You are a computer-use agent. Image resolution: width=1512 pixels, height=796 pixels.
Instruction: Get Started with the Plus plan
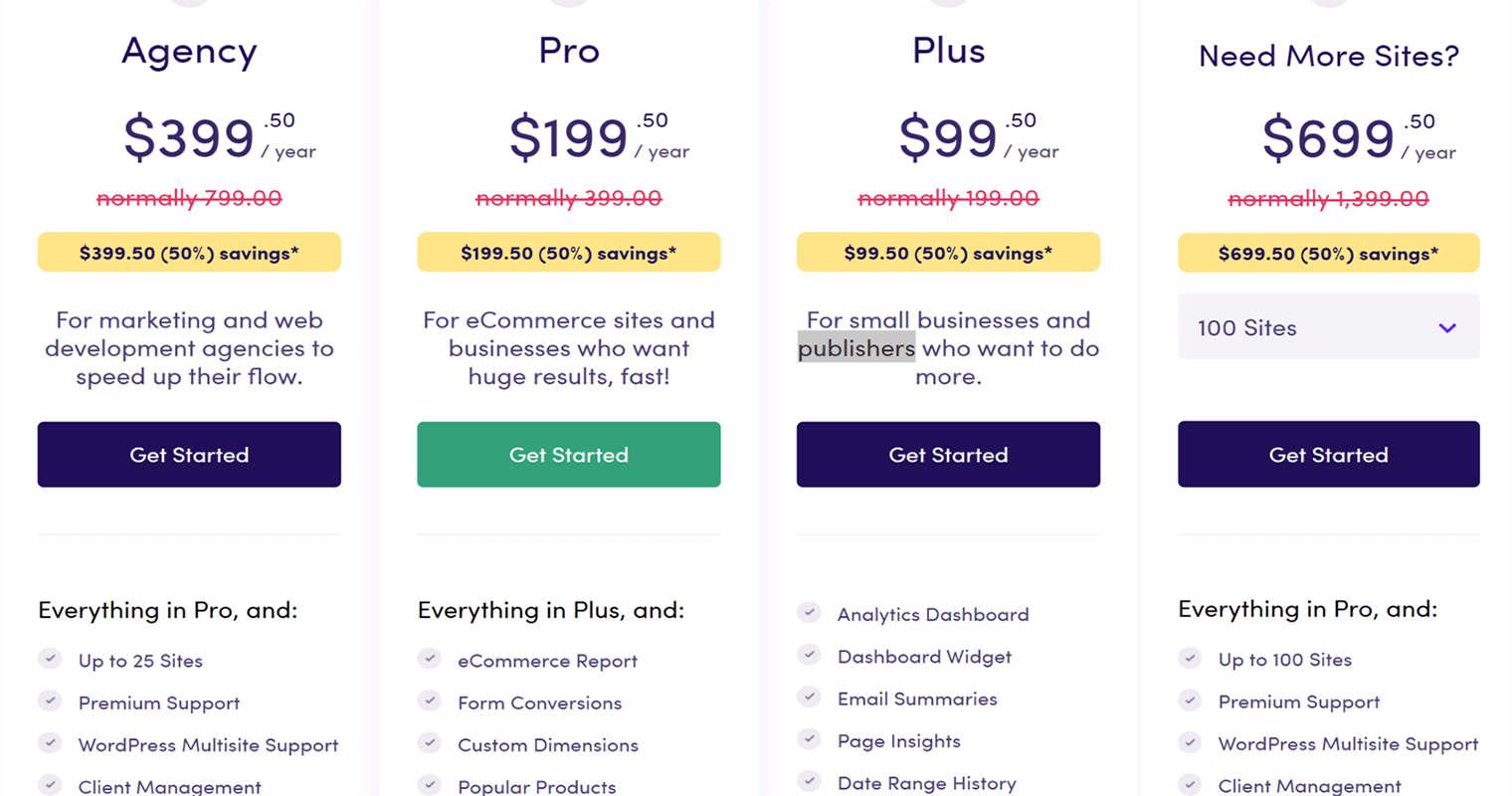948,455
